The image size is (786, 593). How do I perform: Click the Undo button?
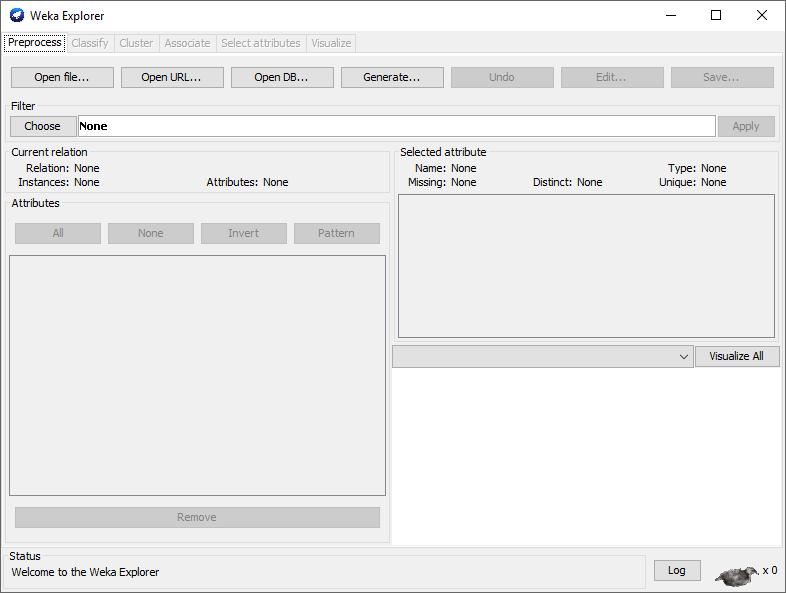coord(502,77)
